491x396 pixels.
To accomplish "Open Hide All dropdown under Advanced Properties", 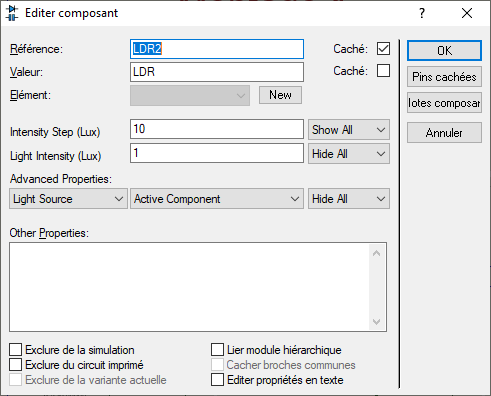I will tap(349, 199).
